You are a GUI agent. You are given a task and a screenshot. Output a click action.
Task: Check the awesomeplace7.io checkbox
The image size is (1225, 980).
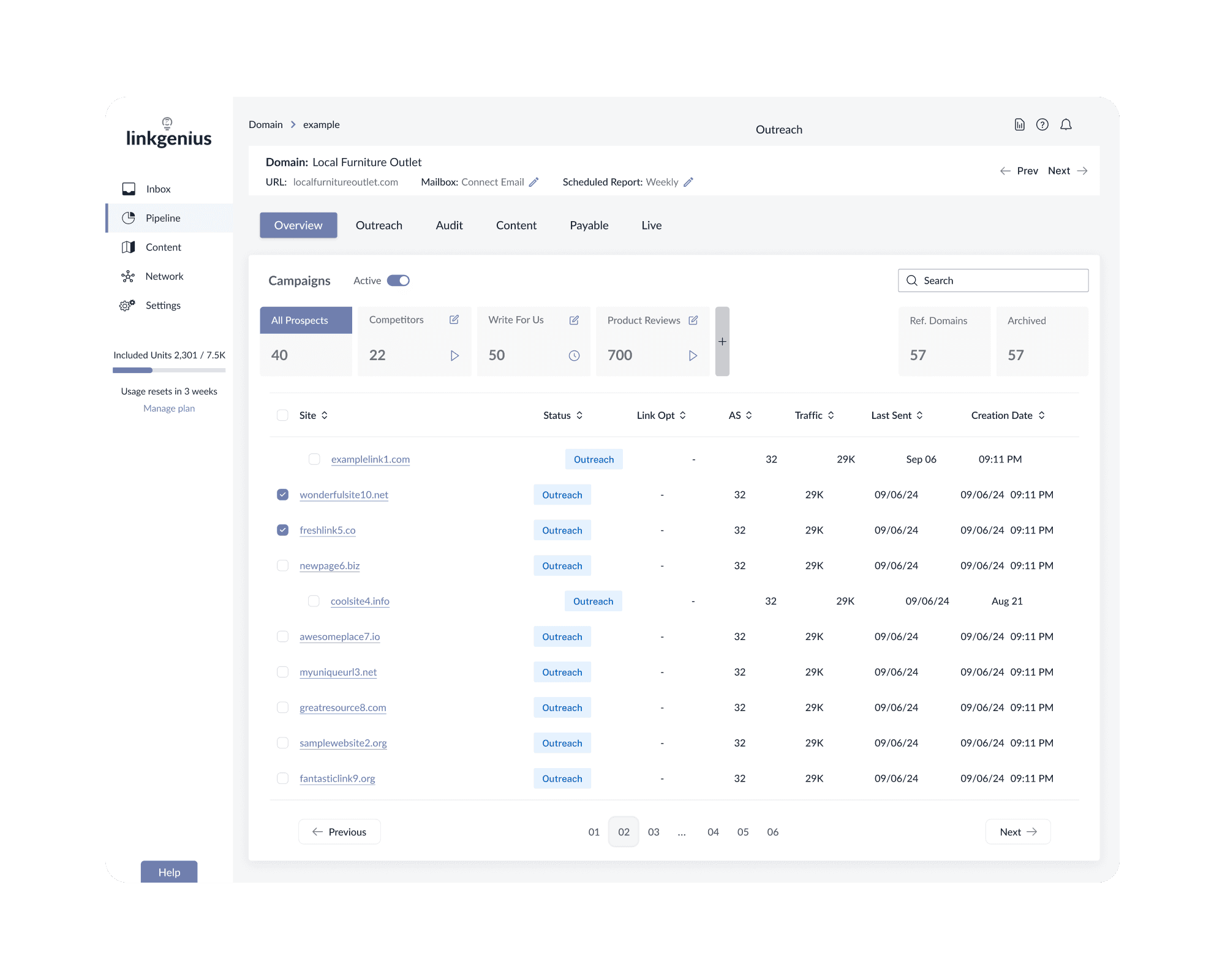pos(282,636)
